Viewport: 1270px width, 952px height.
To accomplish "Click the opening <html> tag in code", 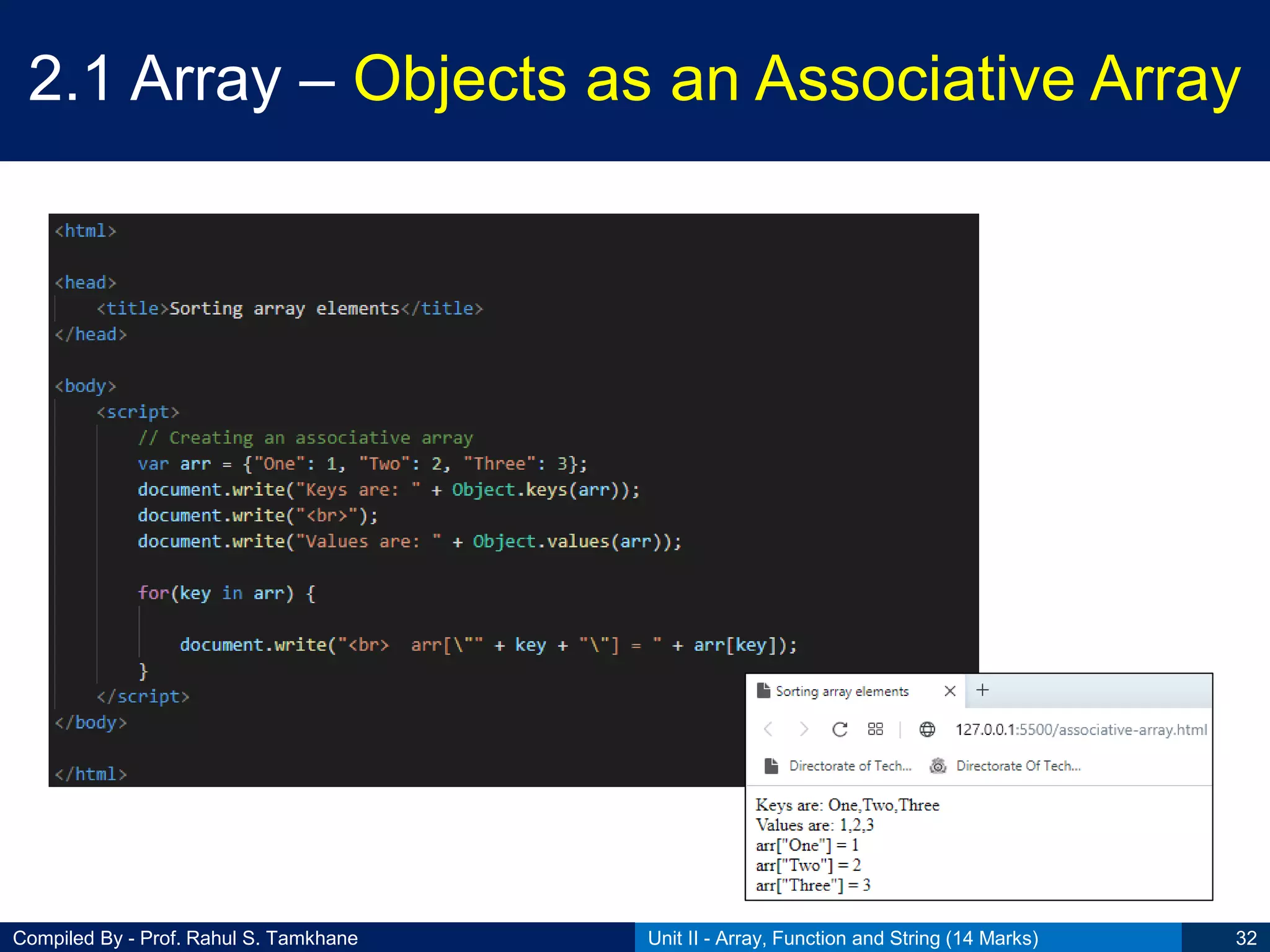I will point(86,231).
